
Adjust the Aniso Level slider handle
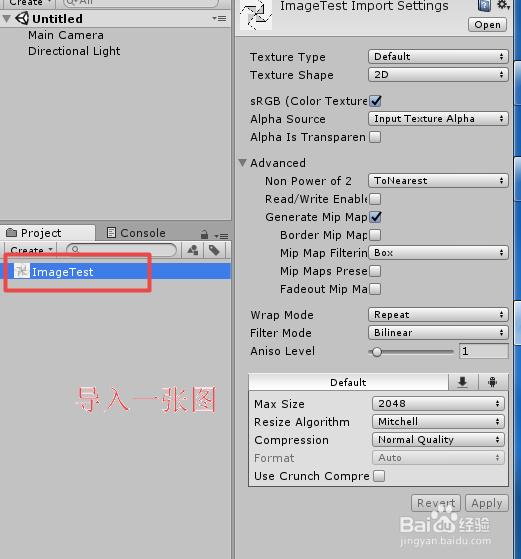tap(377, 352)
